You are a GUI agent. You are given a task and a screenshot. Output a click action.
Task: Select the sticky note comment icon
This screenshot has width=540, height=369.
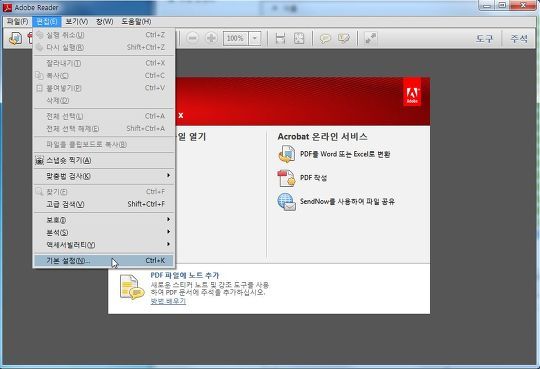pos(325,38)
